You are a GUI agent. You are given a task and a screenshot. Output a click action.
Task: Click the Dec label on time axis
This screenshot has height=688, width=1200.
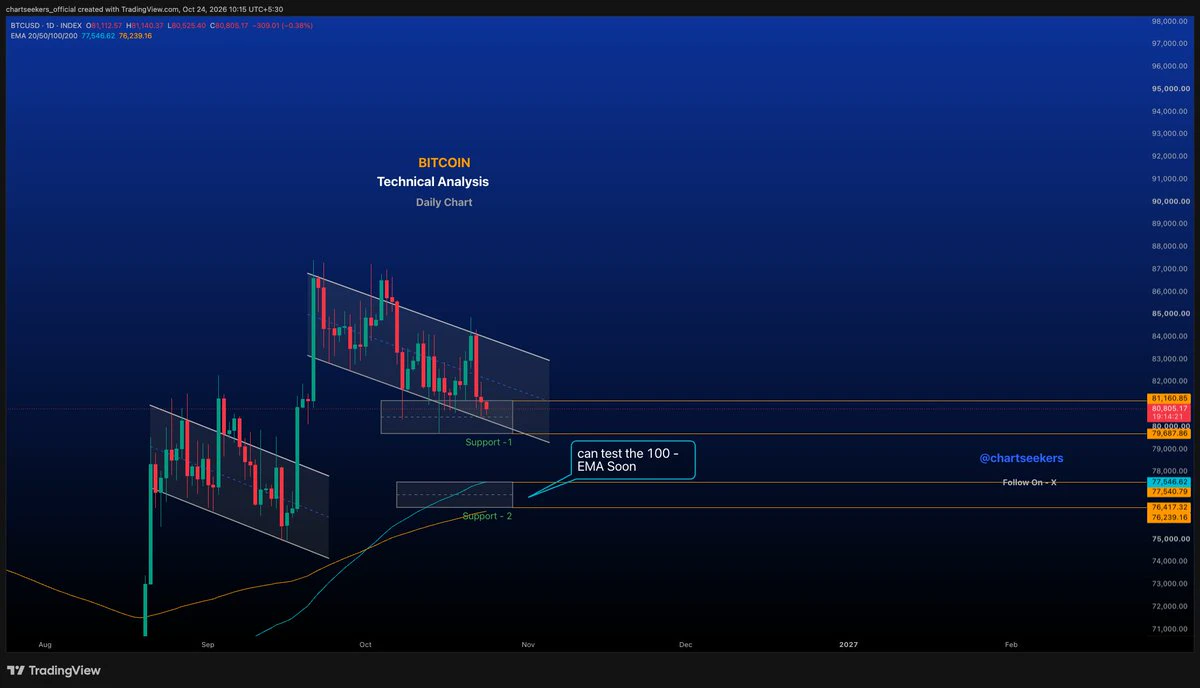[x=685, y=646]
